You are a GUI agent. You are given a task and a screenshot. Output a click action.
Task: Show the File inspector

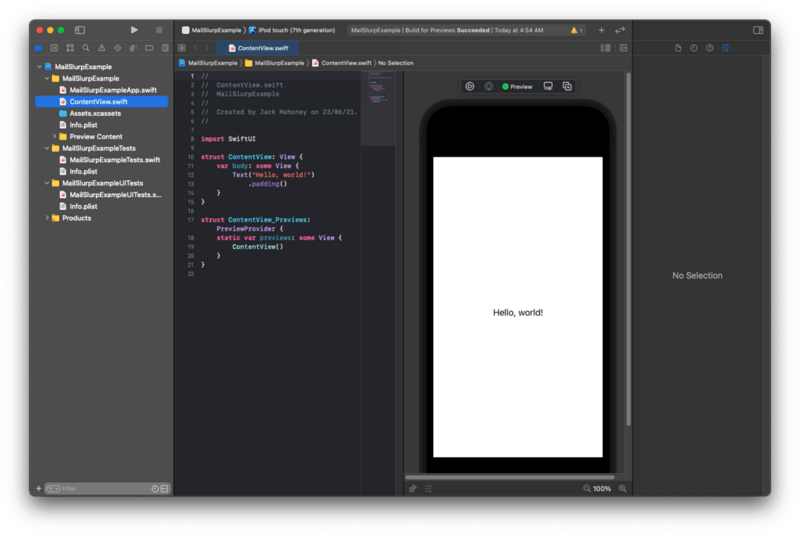tap(678, 48)
